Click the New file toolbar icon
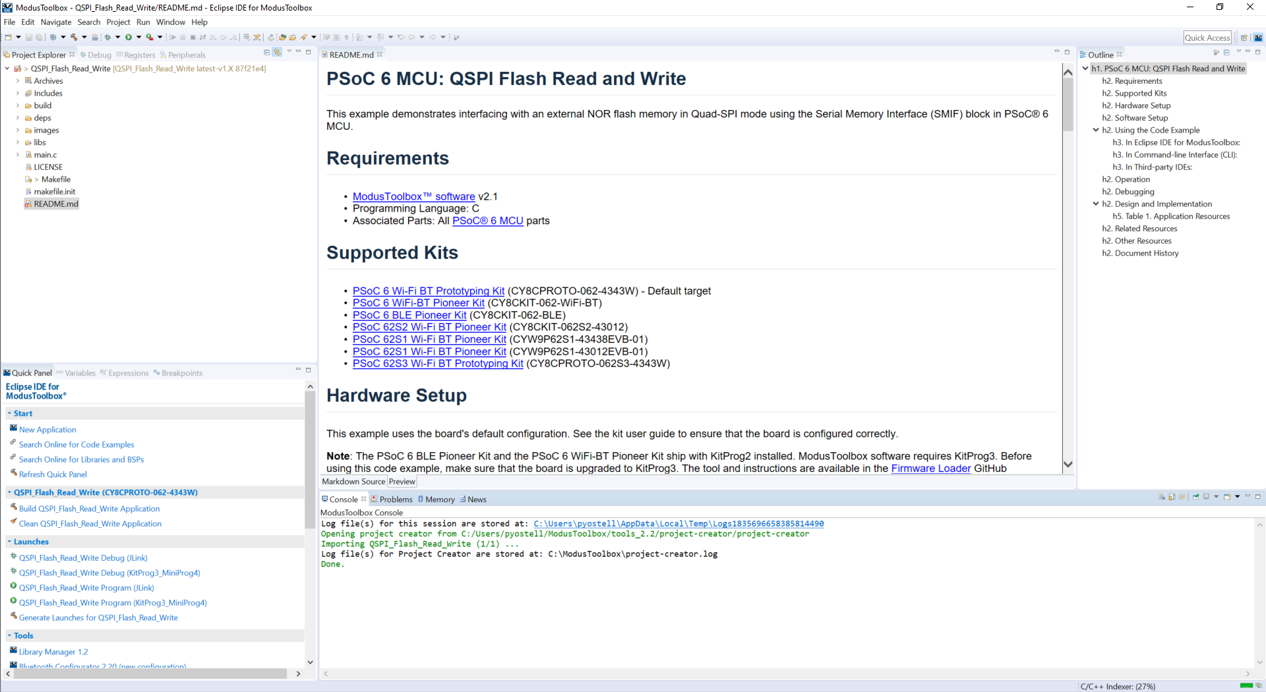This screenshot has width=1266, height=692. [9, 37]
